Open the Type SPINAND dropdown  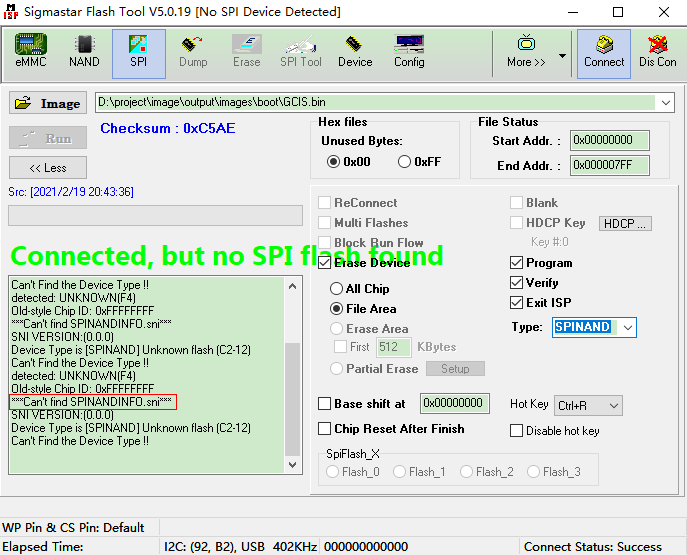coord(627,327)
